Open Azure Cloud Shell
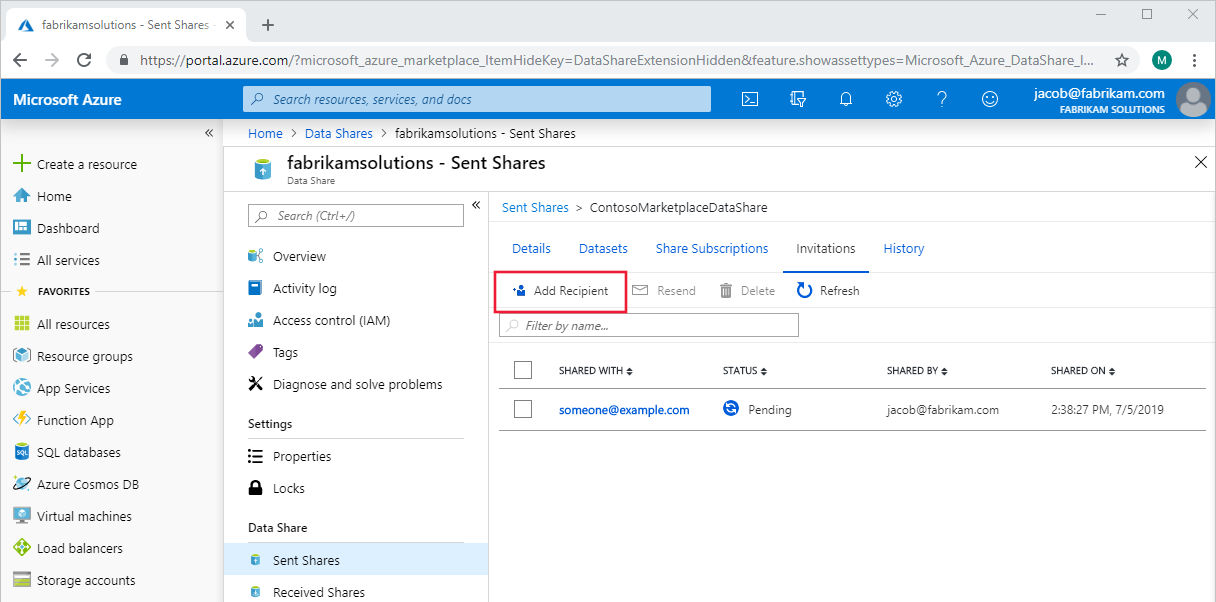Image resolution: width=1216 pixels, height=602 pixels. (x=750, y=99)
